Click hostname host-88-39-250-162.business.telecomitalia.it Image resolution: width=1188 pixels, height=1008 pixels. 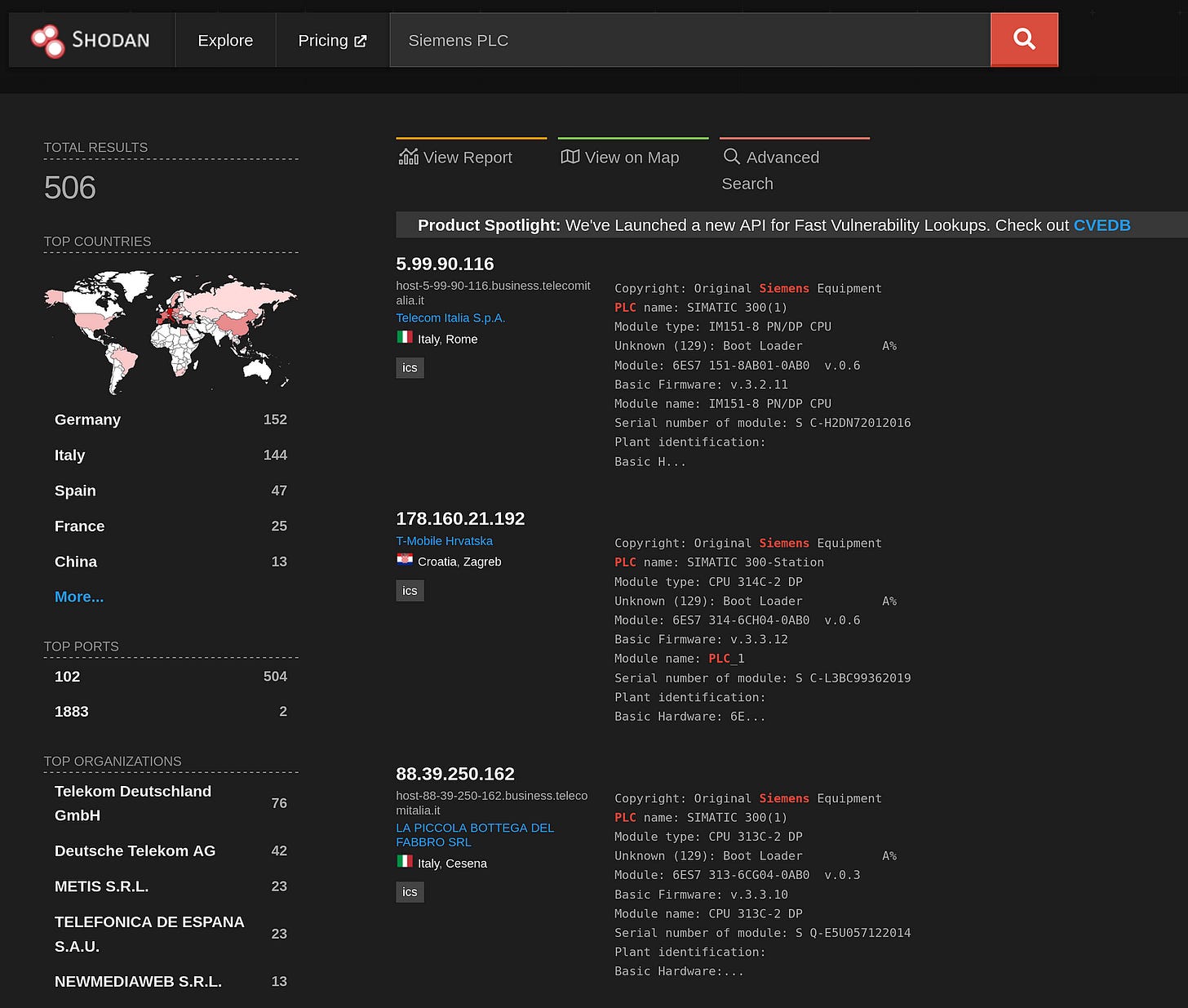pyautogui.click(x=492, y=803)
